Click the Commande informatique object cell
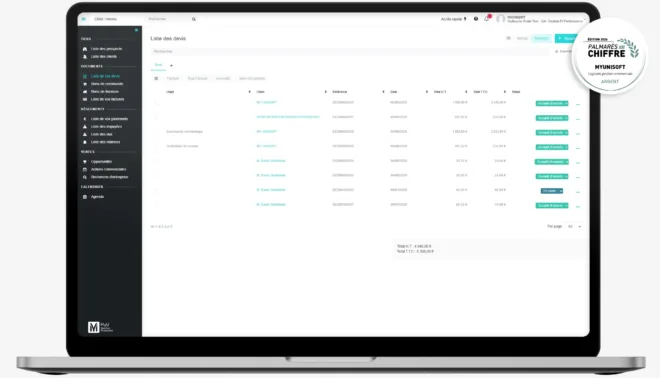This screenshot has height=378, width=660. [x=184, y=132]
